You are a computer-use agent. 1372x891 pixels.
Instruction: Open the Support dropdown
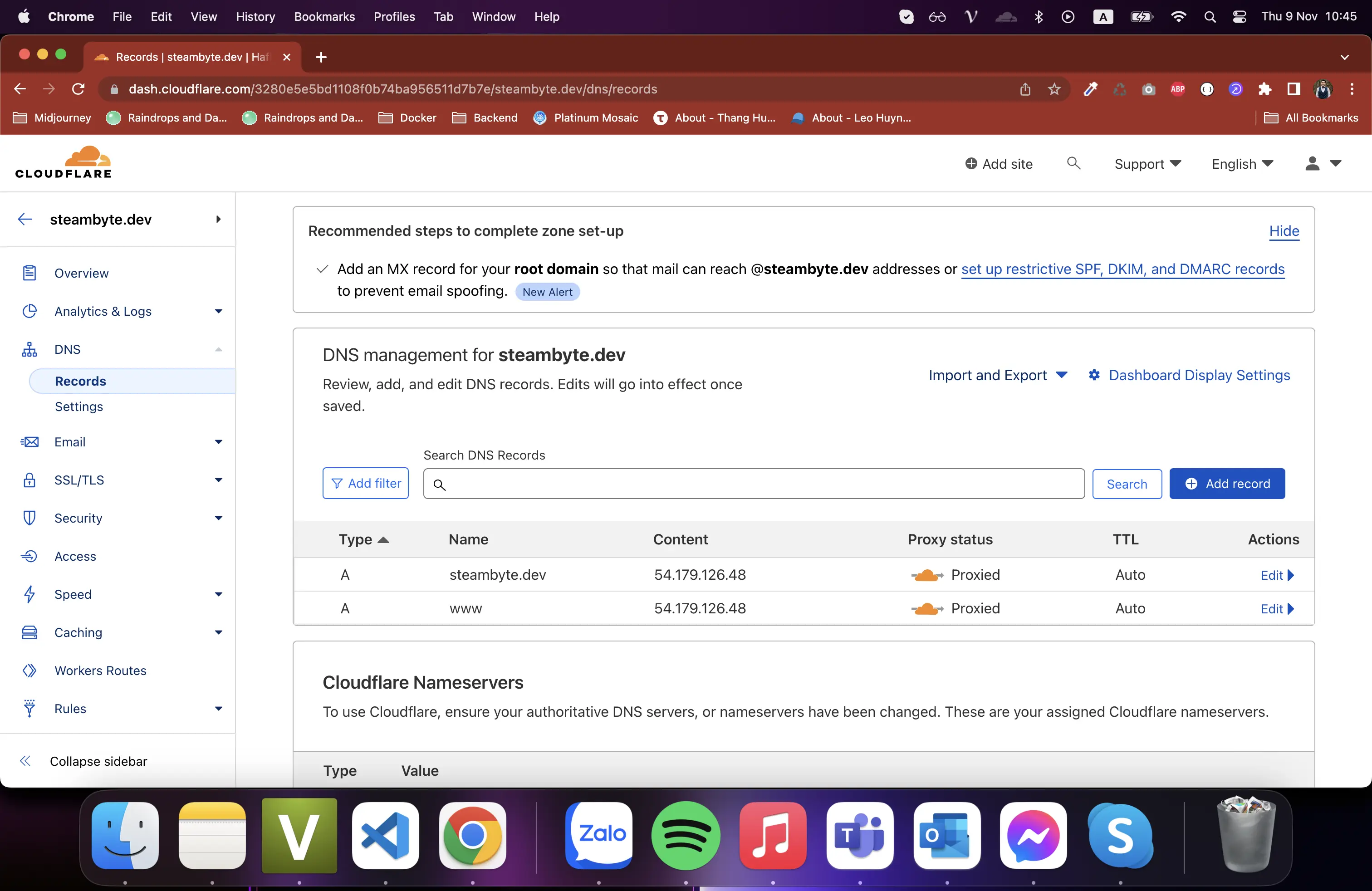(x=1147, y=164)
